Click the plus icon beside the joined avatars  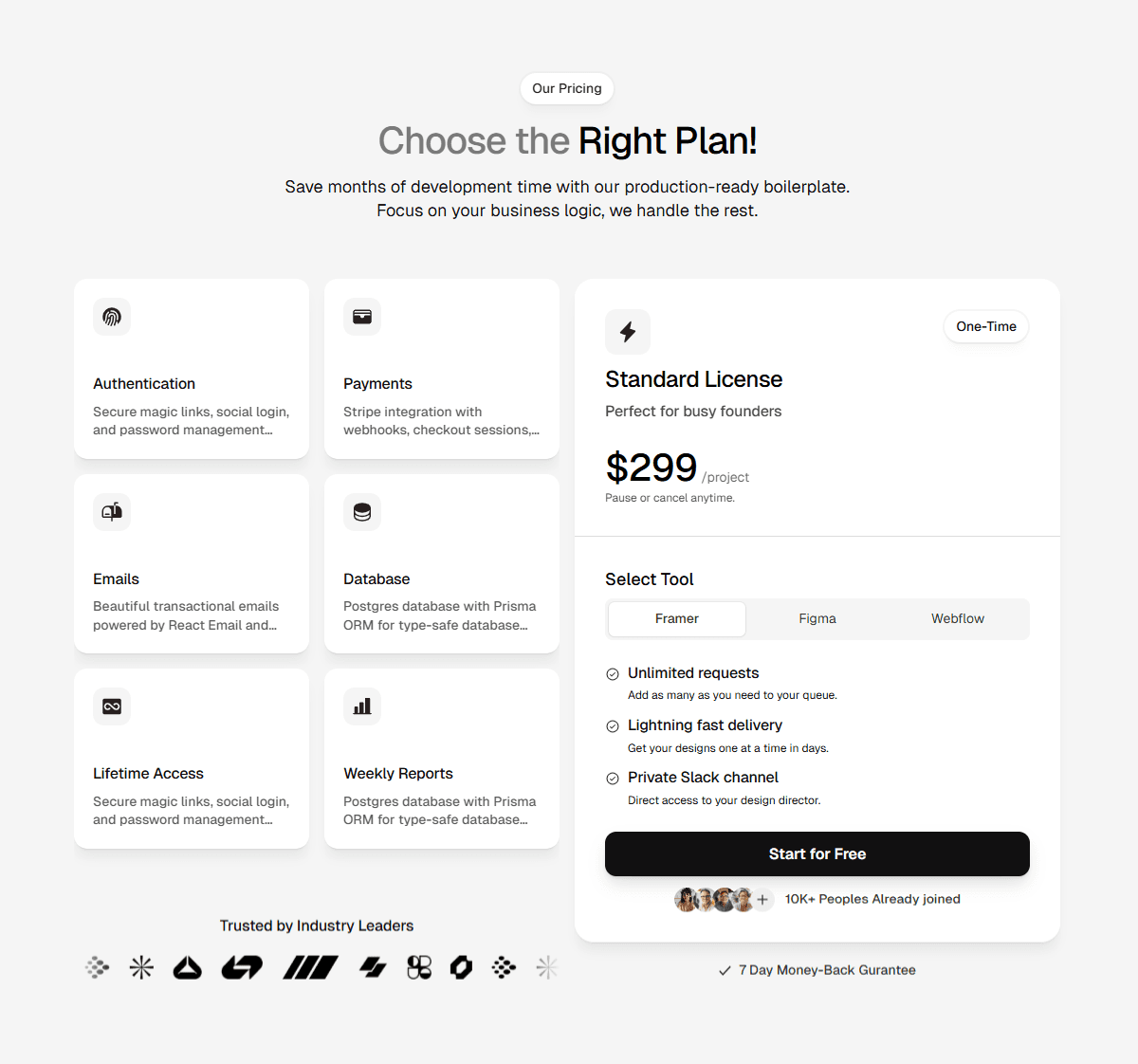pos(762,899)
